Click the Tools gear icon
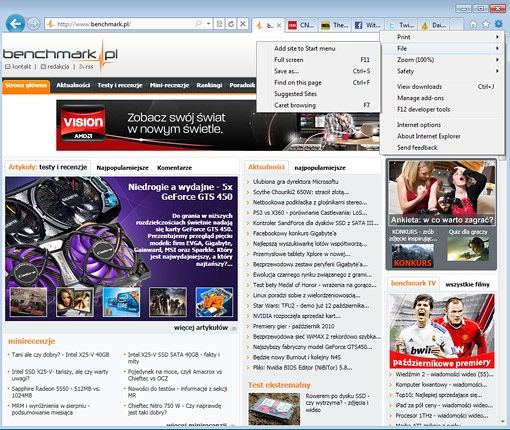The image size is (510, 430). pos(499,24)
